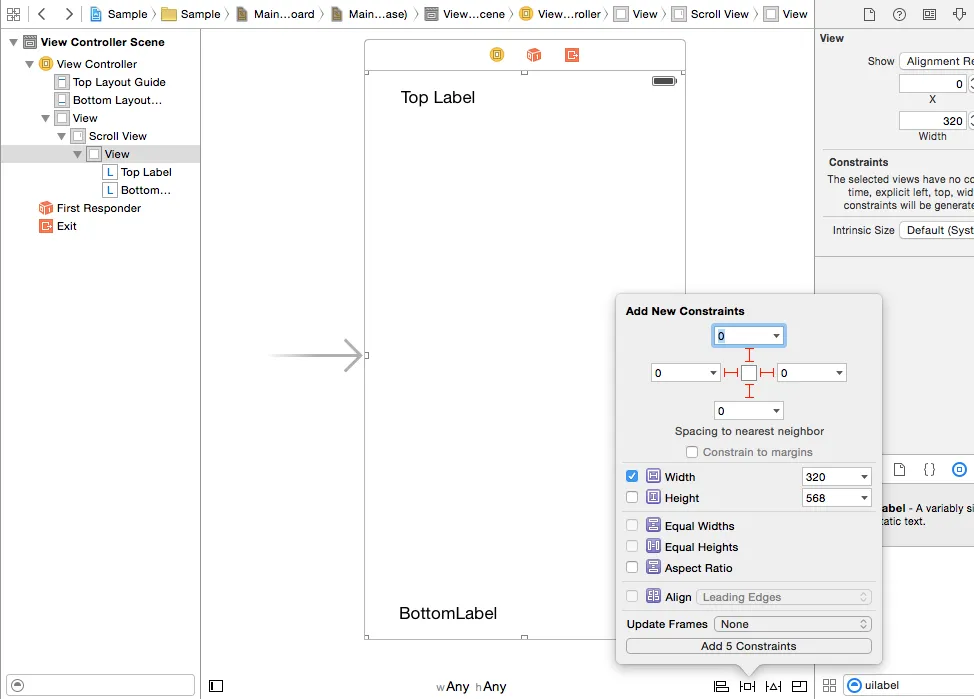Go forward with the right chevron

[x=69, y=14]
